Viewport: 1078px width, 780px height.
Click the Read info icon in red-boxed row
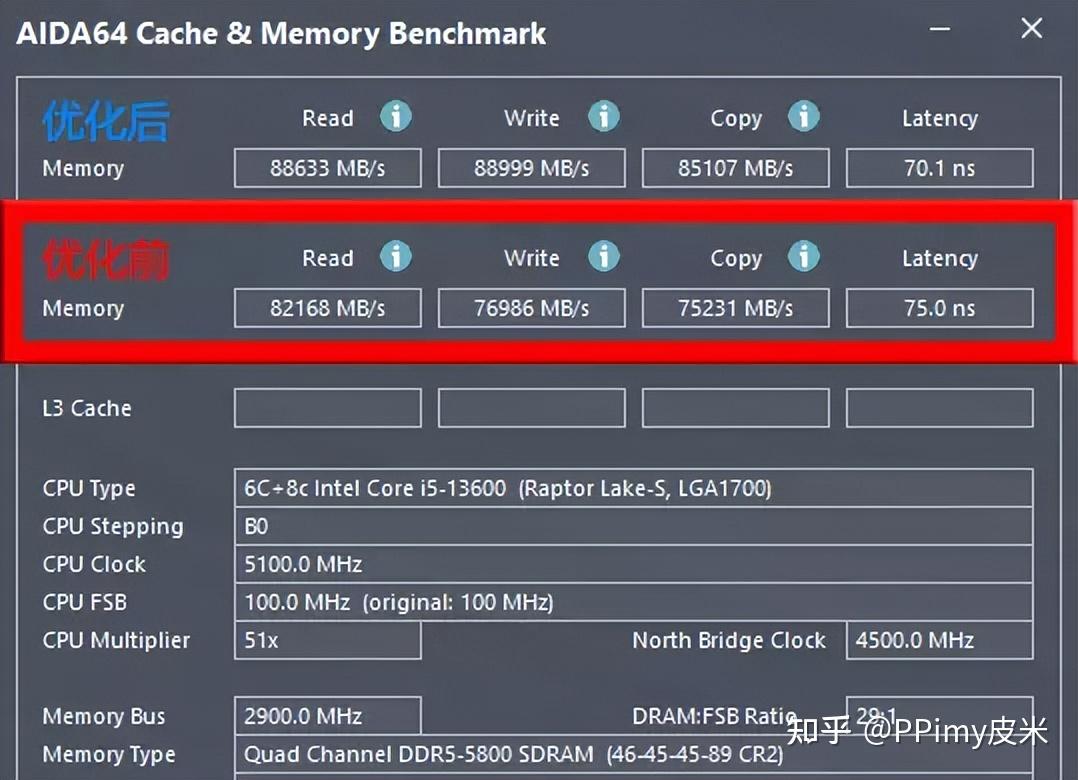(x=396, y=256)
